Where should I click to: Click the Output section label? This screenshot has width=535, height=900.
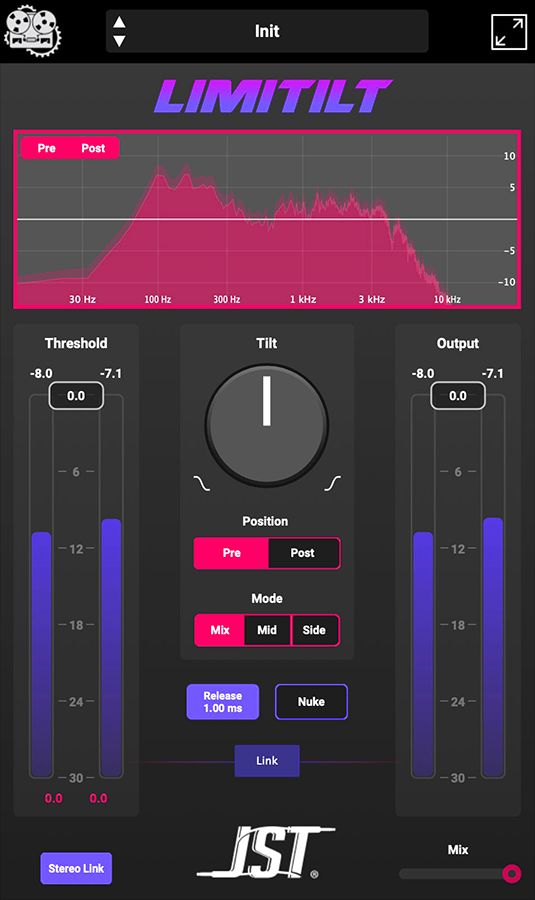pos(458,343)
